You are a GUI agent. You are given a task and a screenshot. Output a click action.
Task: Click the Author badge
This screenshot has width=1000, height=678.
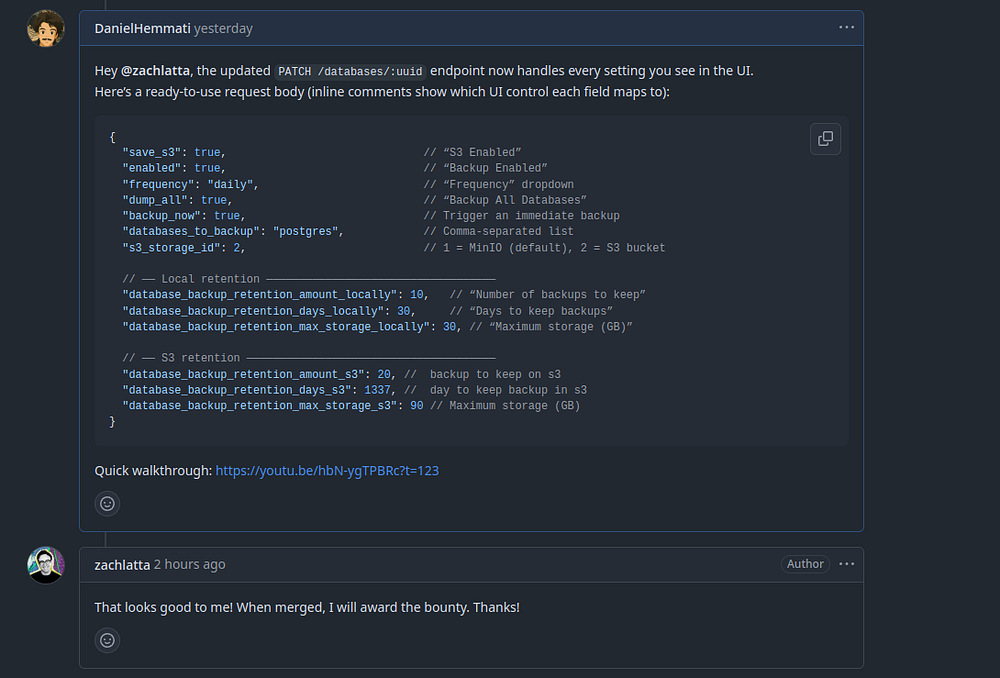pos(805,564)
